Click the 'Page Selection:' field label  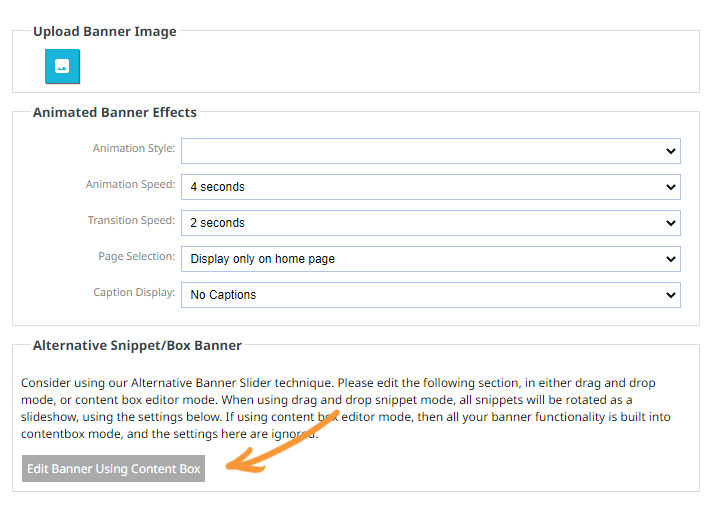[136, 257]
